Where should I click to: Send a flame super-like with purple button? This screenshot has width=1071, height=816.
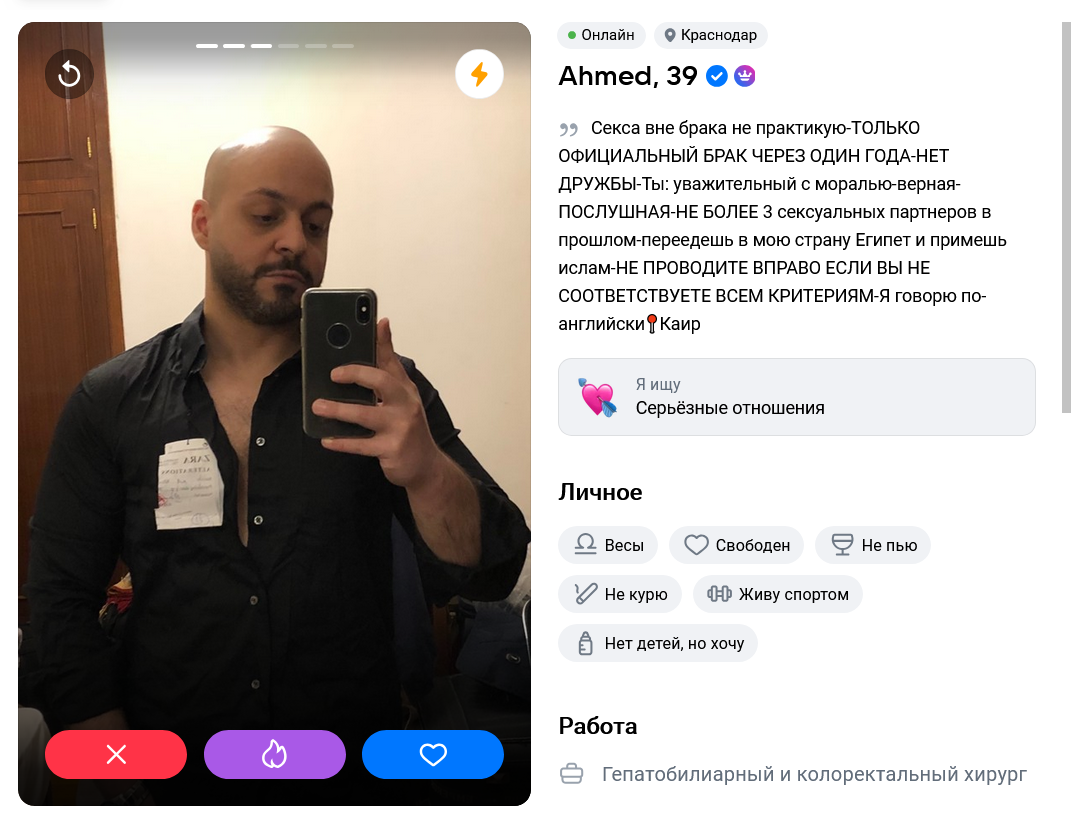coord(275,755)
